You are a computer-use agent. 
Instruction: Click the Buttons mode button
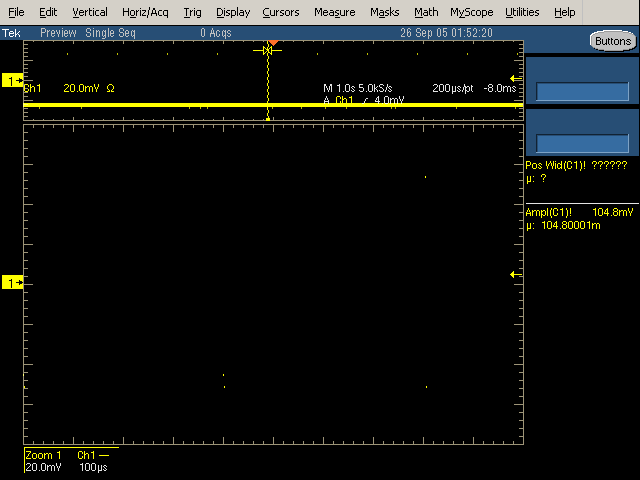pos(611,41)
